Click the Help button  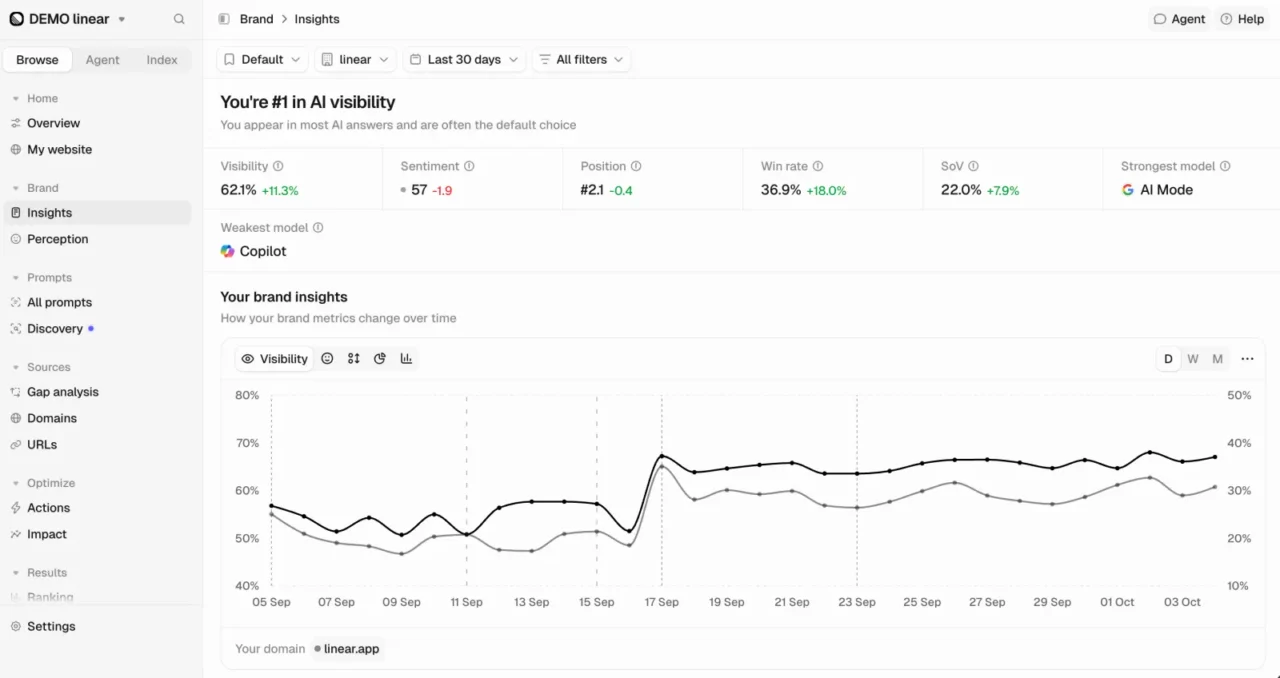tap(1243, 19)
